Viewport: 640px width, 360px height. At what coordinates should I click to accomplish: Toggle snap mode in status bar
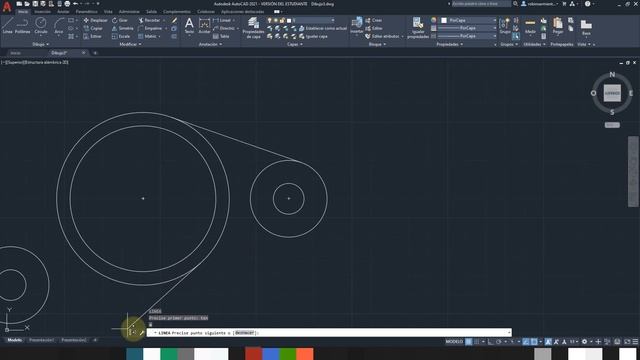point(477,342)
